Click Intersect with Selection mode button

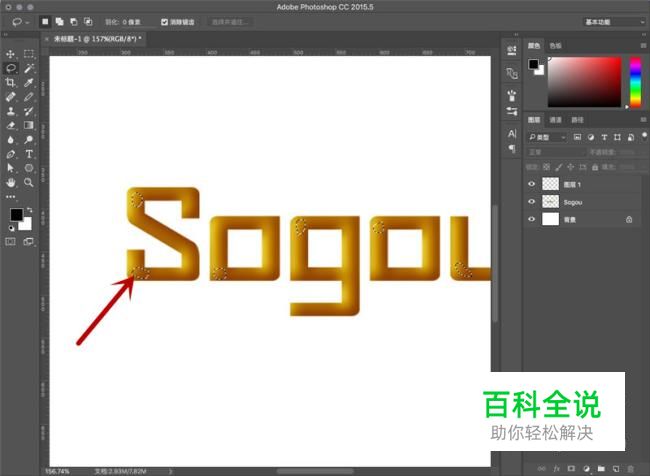(88, 22)
